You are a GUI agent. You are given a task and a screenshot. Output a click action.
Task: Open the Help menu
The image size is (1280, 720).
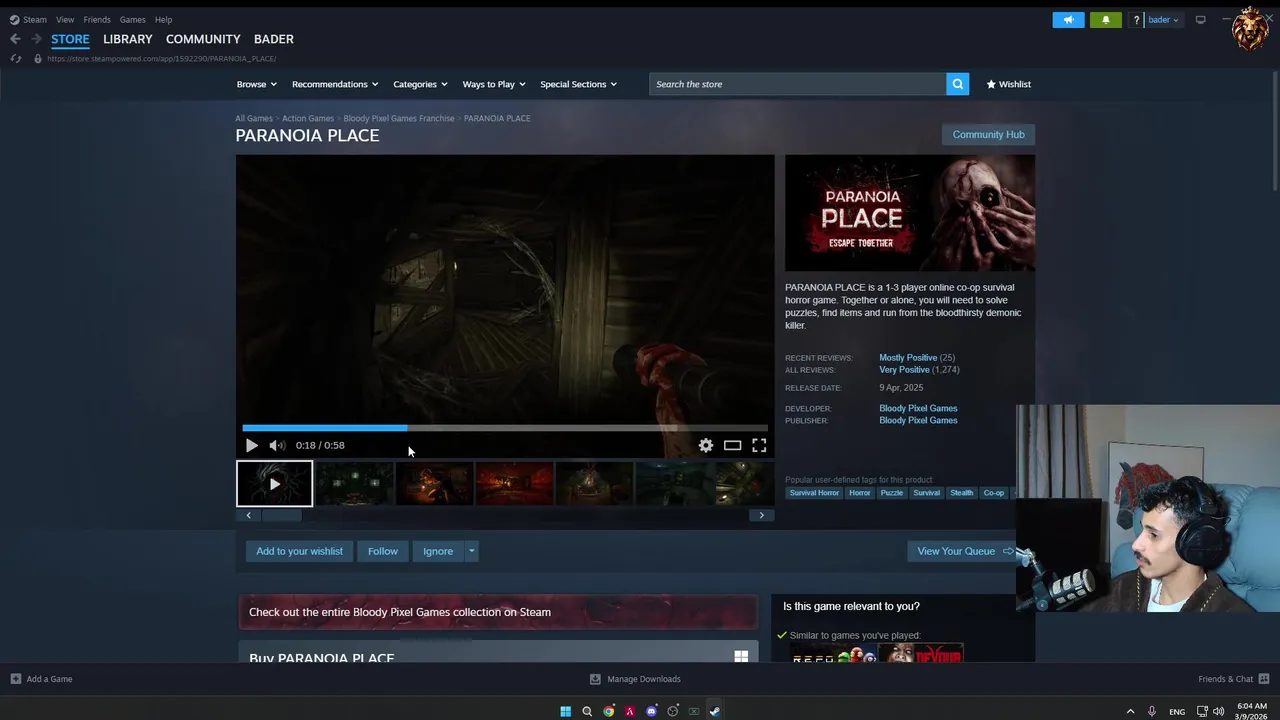pyautogui.click(x=163, y=20)
